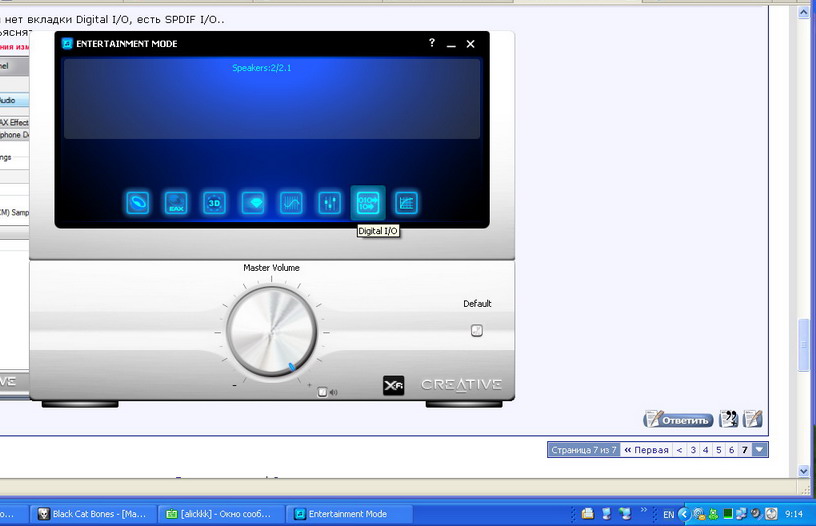
Task: Switch to Entertainment Mode taskbar button
Action: click(349, 514)
